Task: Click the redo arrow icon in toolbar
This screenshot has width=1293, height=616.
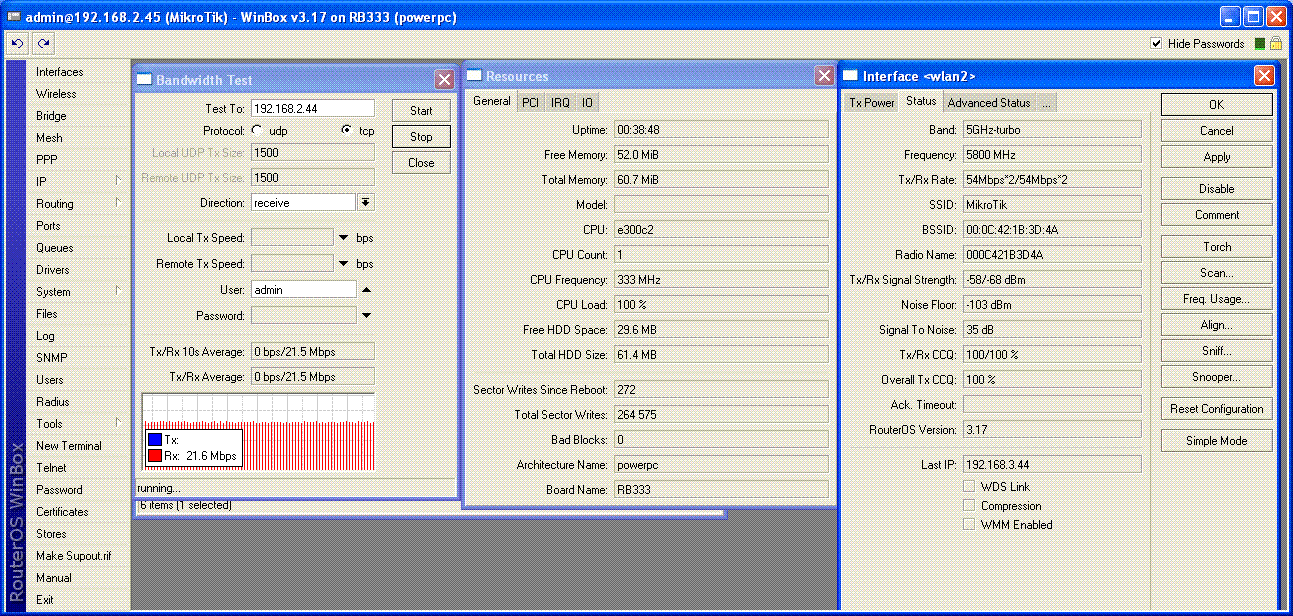Action: (x=43, y=43)
